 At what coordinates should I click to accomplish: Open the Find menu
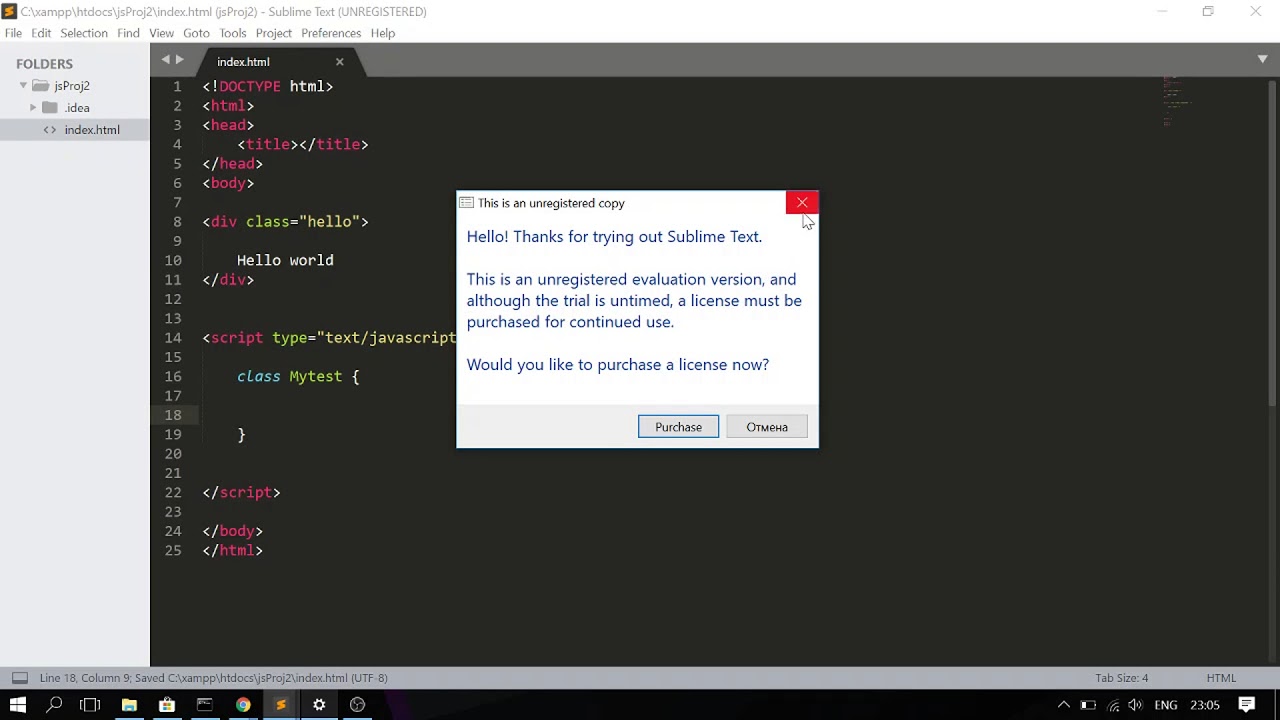pos(128,33)
